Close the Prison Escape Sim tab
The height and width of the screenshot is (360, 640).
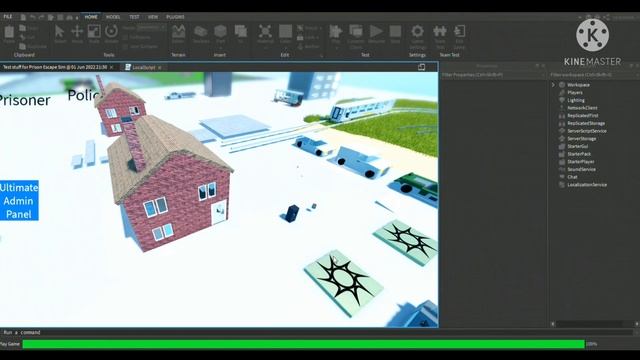tap(111, 67)
